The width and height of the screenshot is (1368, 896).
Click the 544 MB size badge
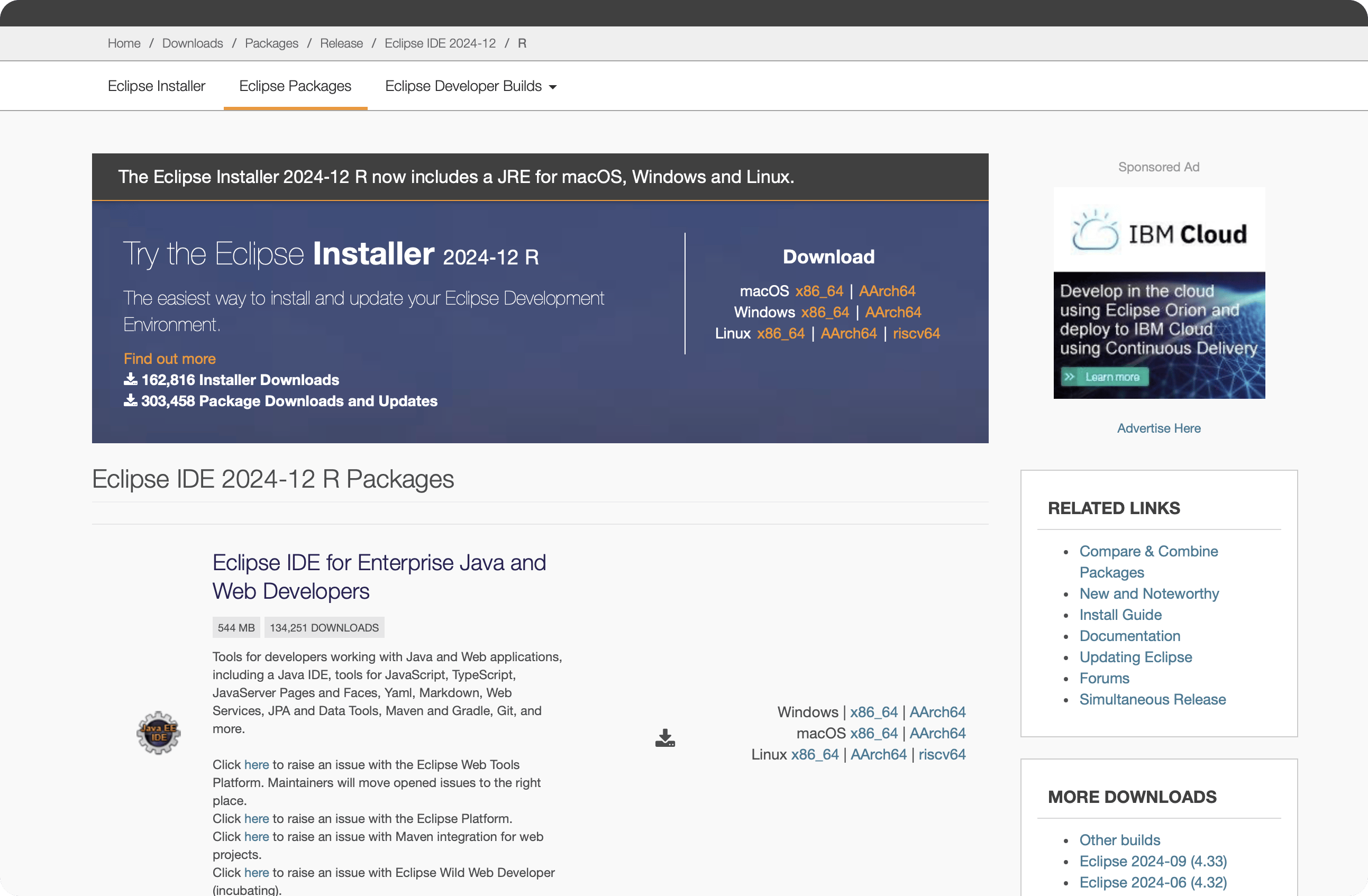click(236, 628)
